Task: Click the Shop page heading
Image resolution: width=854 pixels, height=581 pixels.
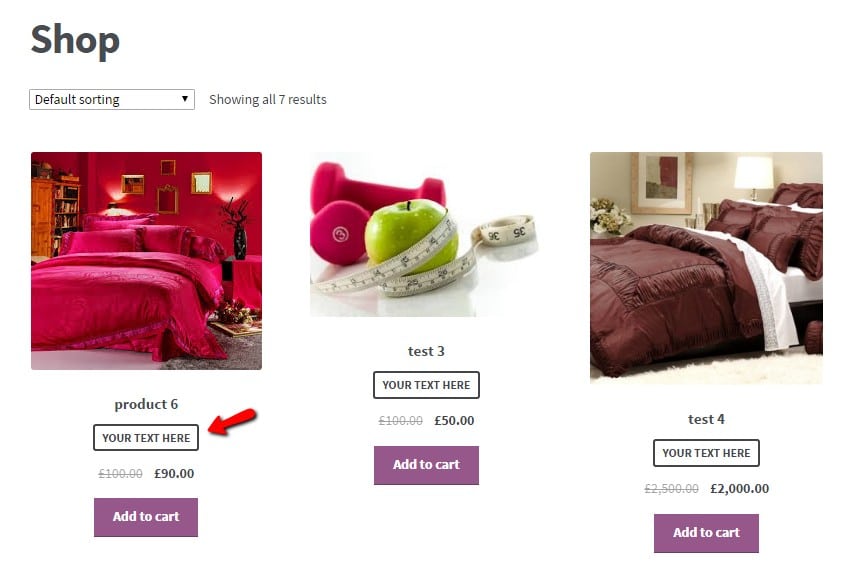Action: 75,40
